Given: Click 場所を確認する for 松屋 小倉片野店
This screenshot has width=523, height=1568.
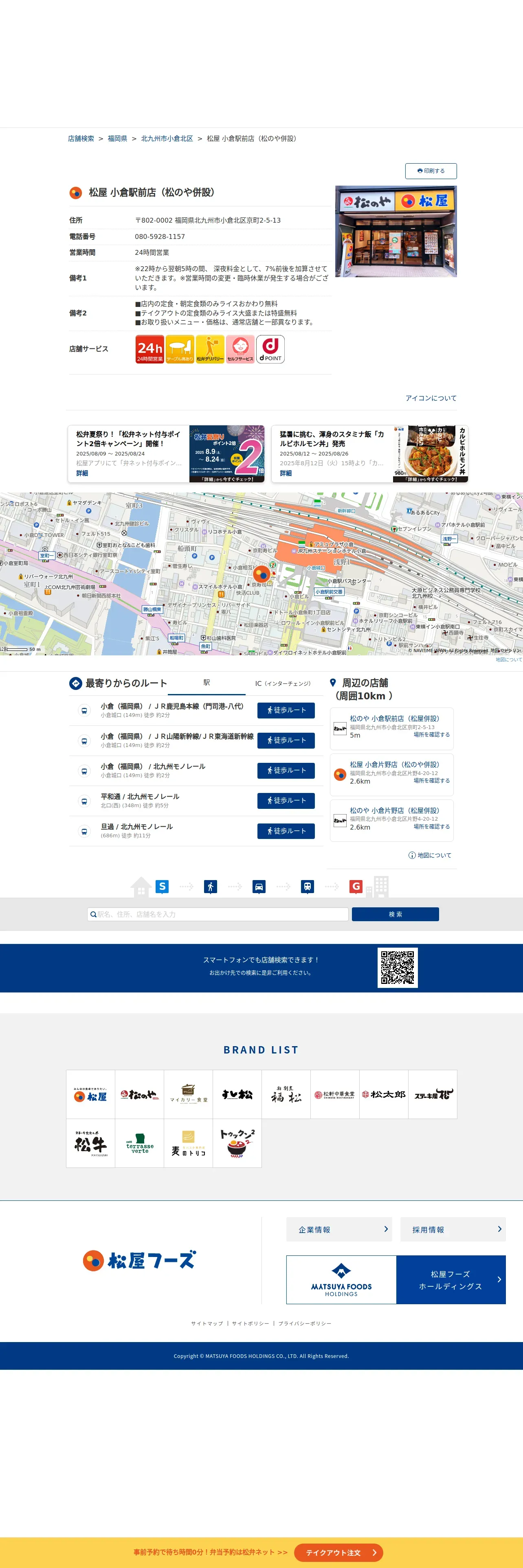Looking at the screenshot, I should click(x=432, y=780).
